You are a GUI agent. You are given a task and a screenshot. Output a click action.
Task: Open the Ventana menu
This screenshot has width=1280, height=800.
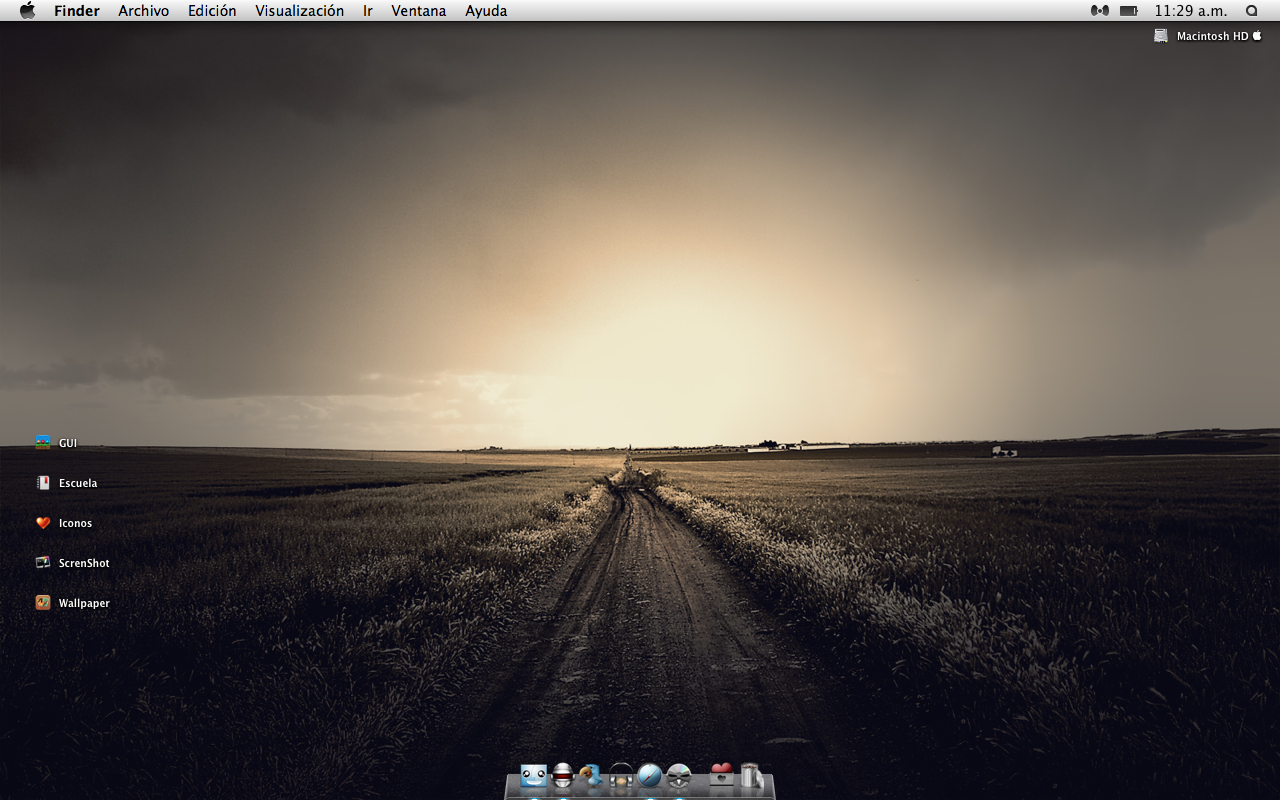pos(419,11)
